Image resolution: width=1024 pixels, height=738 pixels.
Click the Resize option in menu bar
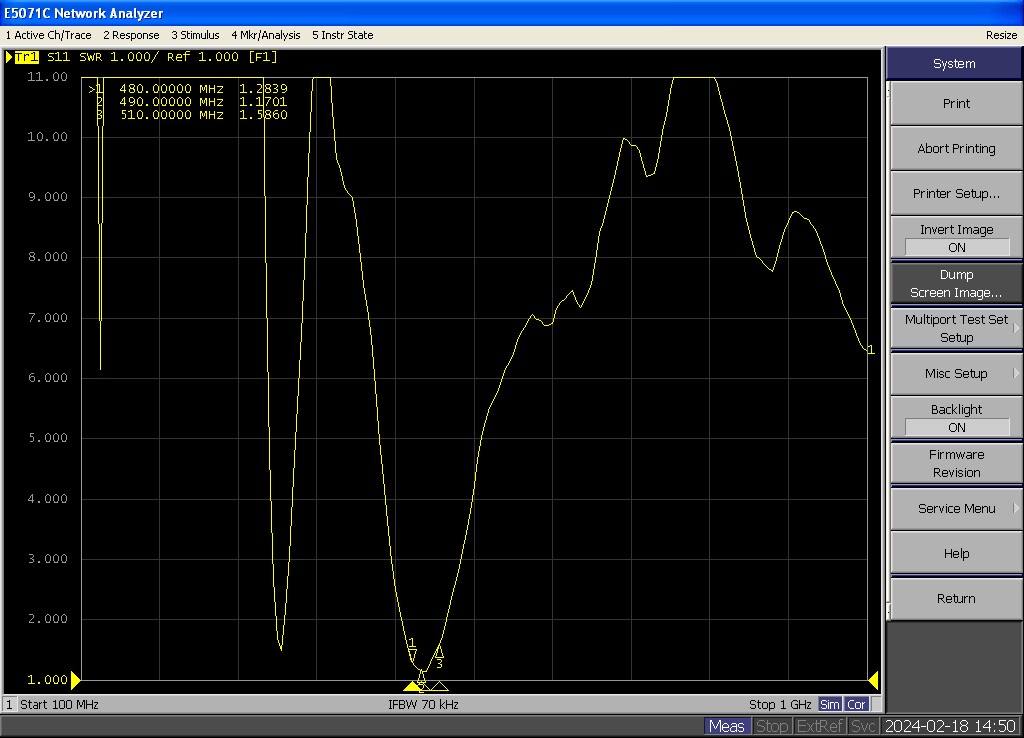(x=1001, y=35)
